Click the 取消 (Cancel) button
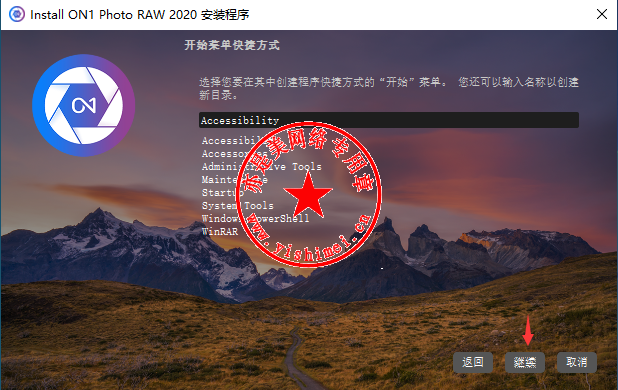 (x=577, y=362)
